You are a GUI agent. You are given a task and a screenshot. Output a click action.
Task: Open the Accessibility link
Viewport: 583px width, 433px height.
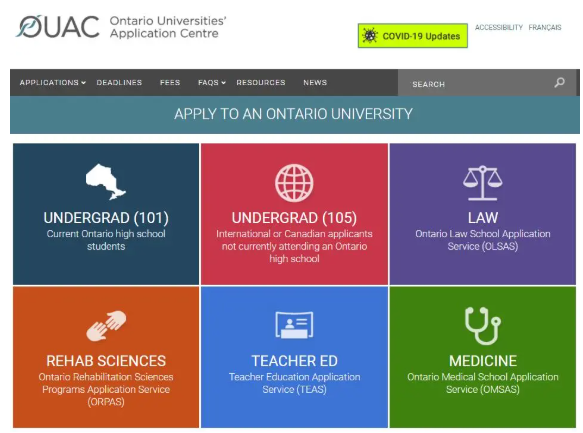tap(499, 28)
